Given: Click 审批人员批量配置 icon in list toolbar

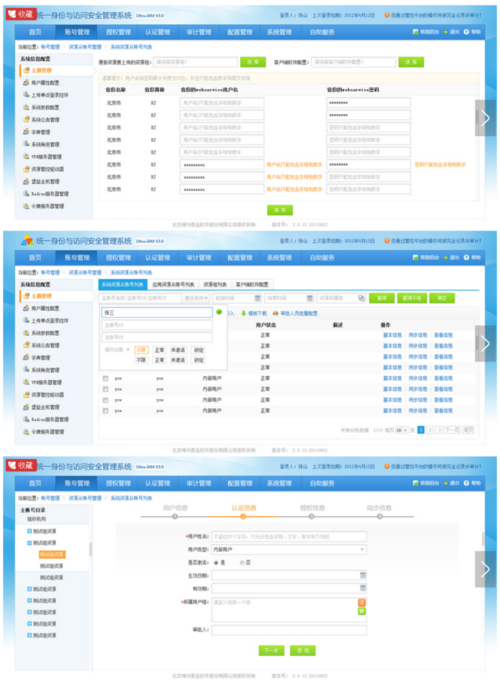Looking at the screenshot, I should (x=275, y=313).
